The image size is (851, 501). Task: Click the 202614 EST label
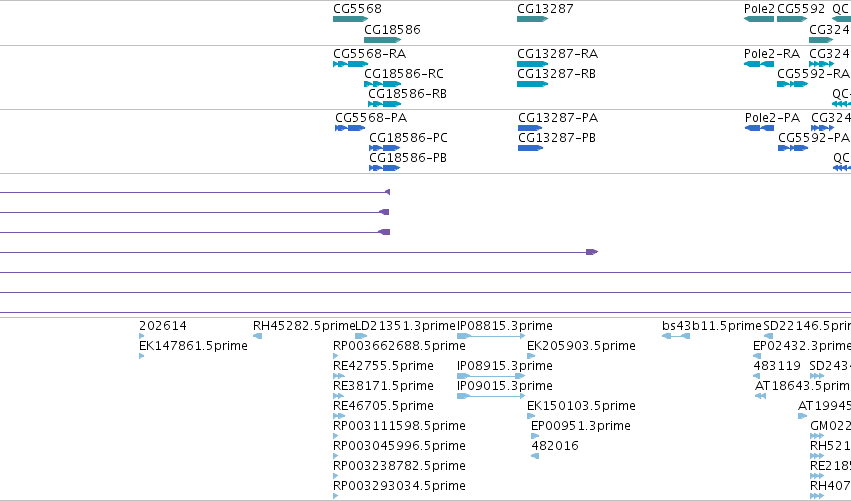click(163, 326)
